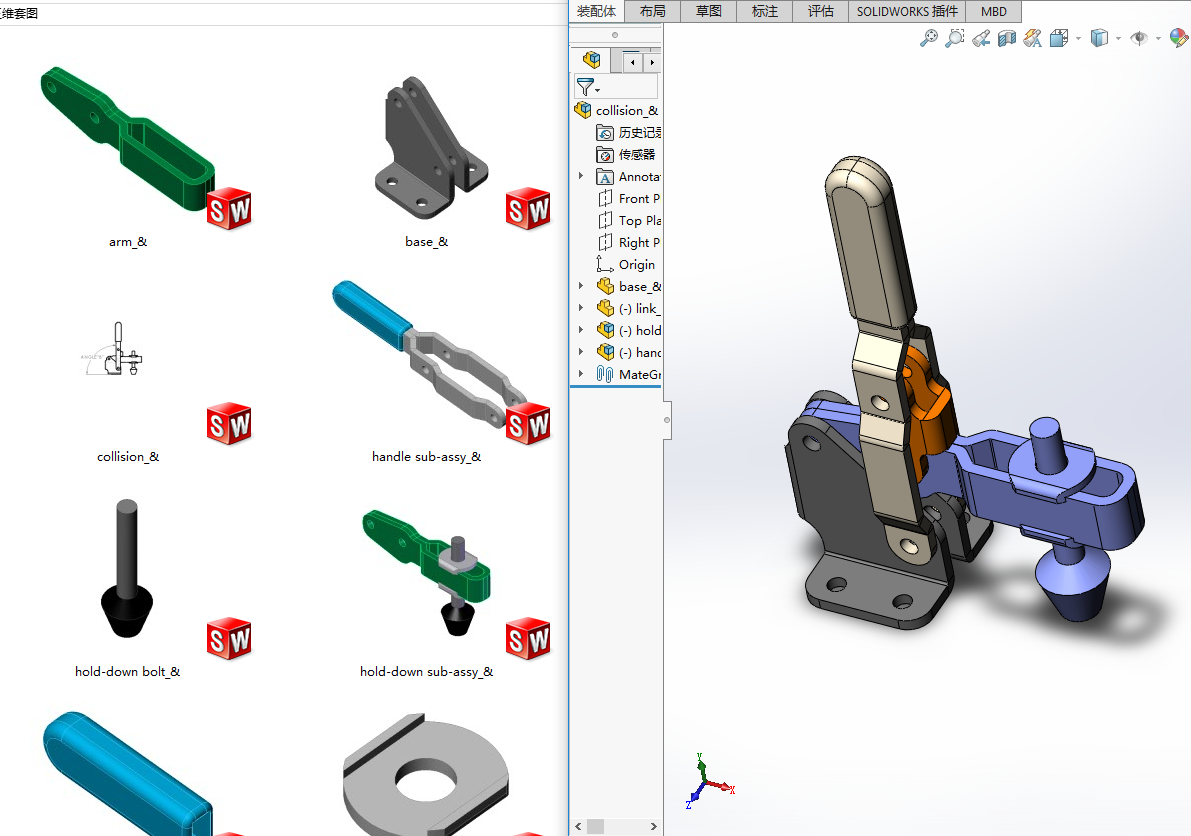Click the Zoom to Fit magnifier icon
This screenshot has height=836, width=1191.
click(x=928, y=38)
